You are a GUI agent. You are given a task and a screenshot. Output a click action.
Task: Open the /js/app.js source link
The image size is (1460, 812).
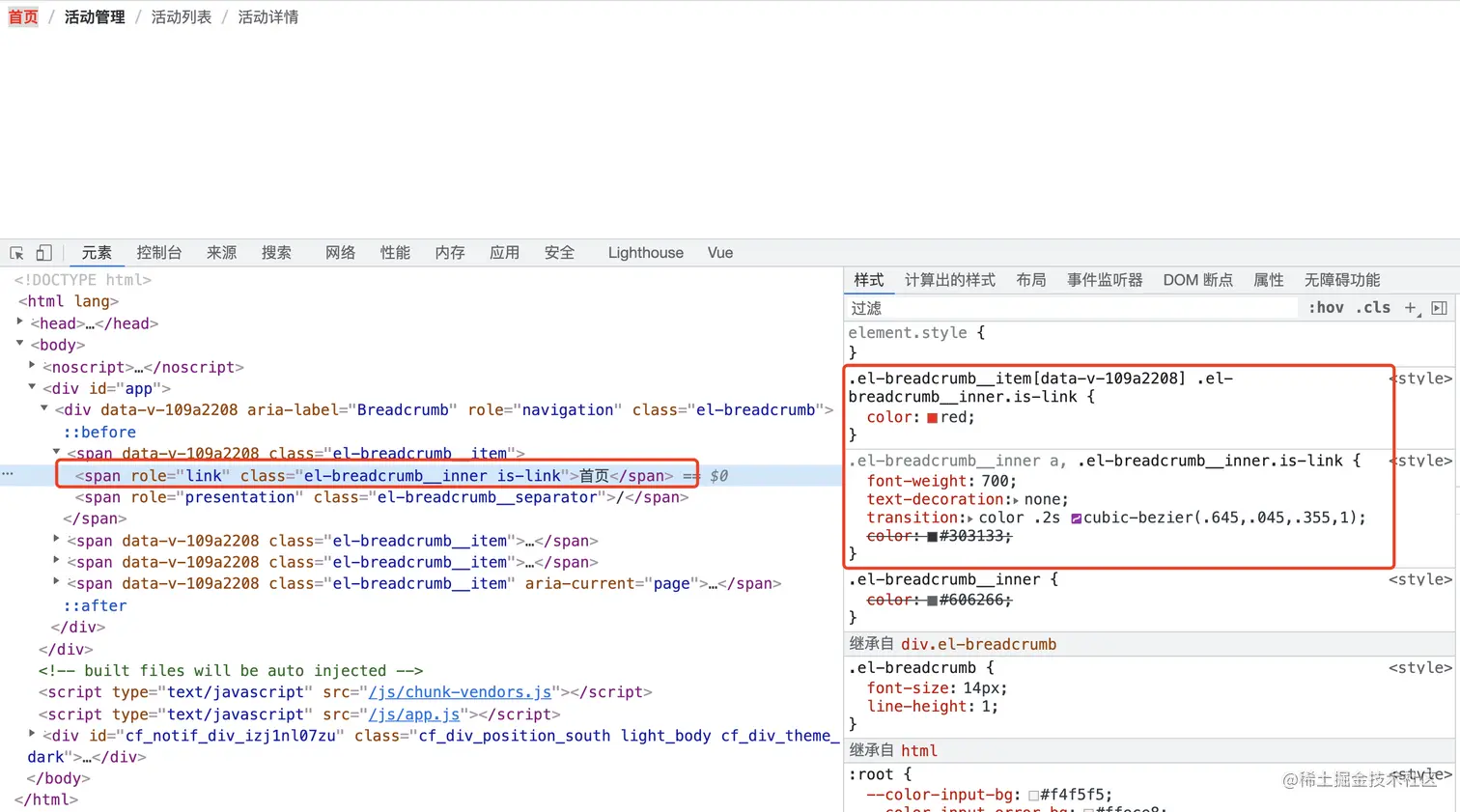pyautogui.click(x=414, y=714)
